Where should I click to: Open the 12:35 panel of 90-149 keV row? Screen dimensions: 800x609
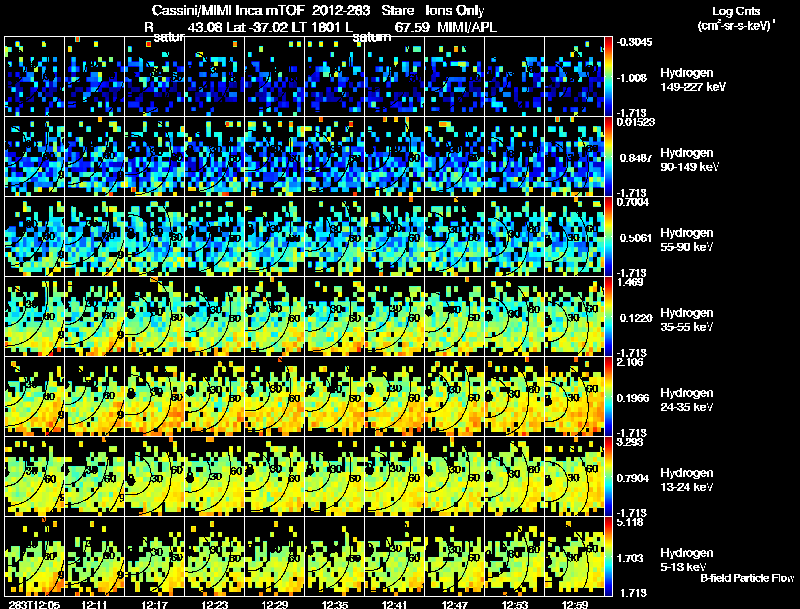pos(334,156)
